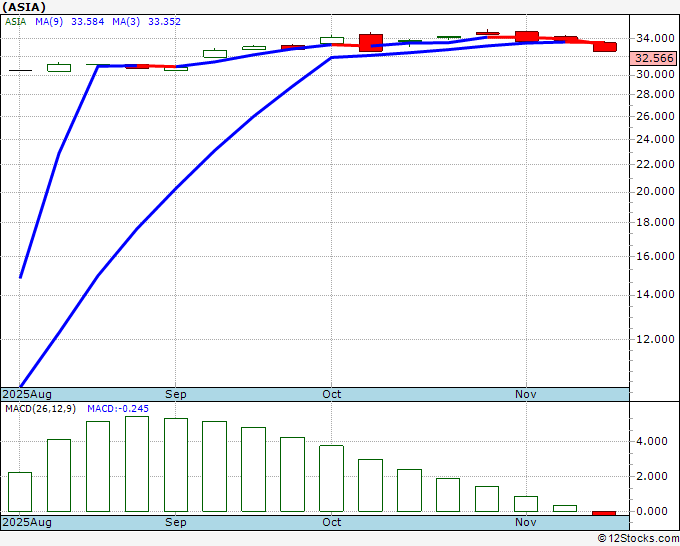This screenshot has height=546, width=680.
Task: Select Nov on the MACD panel date axis
Action: coord(526,523)
